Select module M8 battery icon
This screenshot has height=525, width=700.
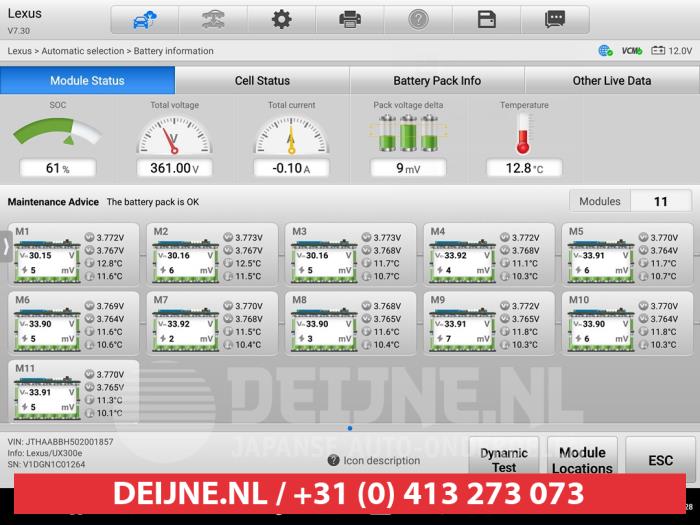click(x=324, y=329)
